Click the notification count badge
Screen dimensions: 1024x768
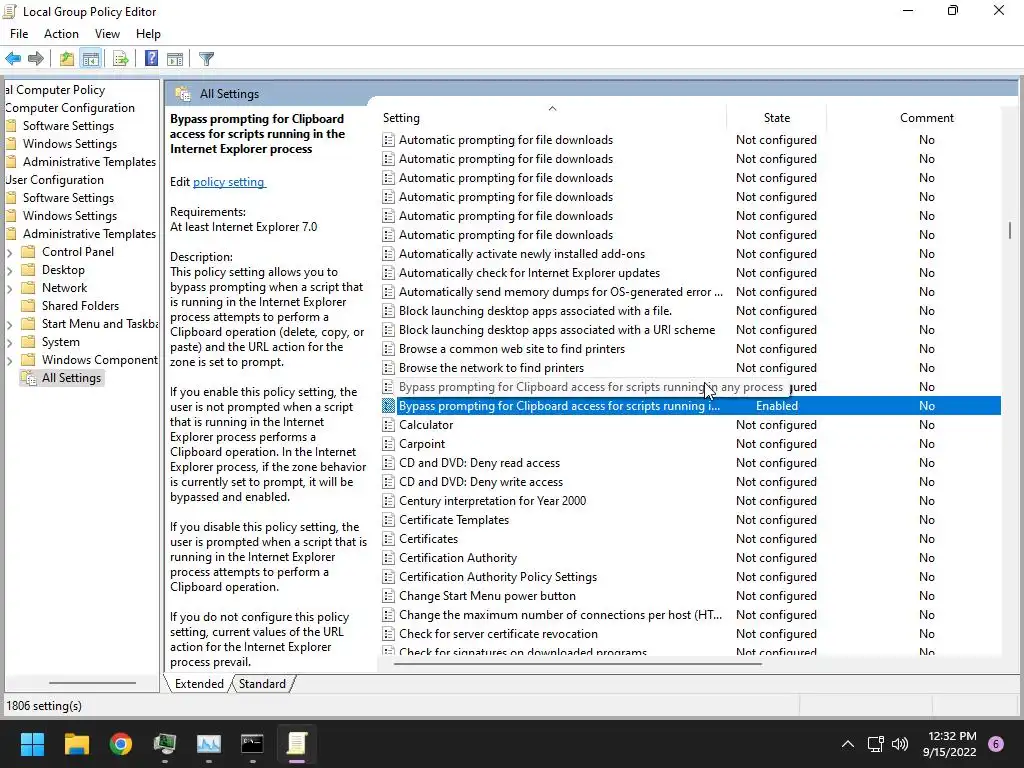[x=996, y=744]
